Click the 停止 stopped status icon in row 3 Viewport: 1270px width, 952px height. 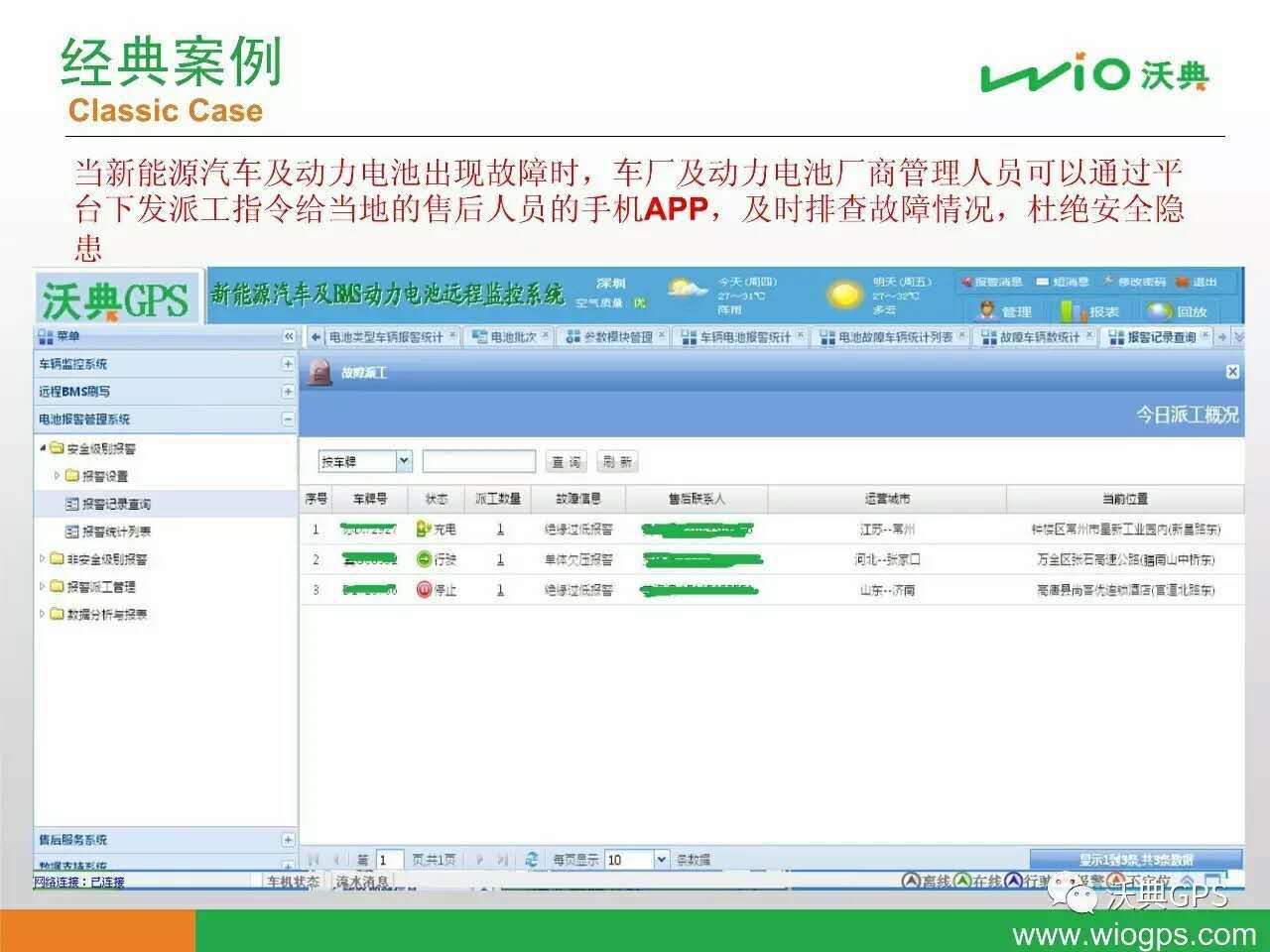[424, 590]
